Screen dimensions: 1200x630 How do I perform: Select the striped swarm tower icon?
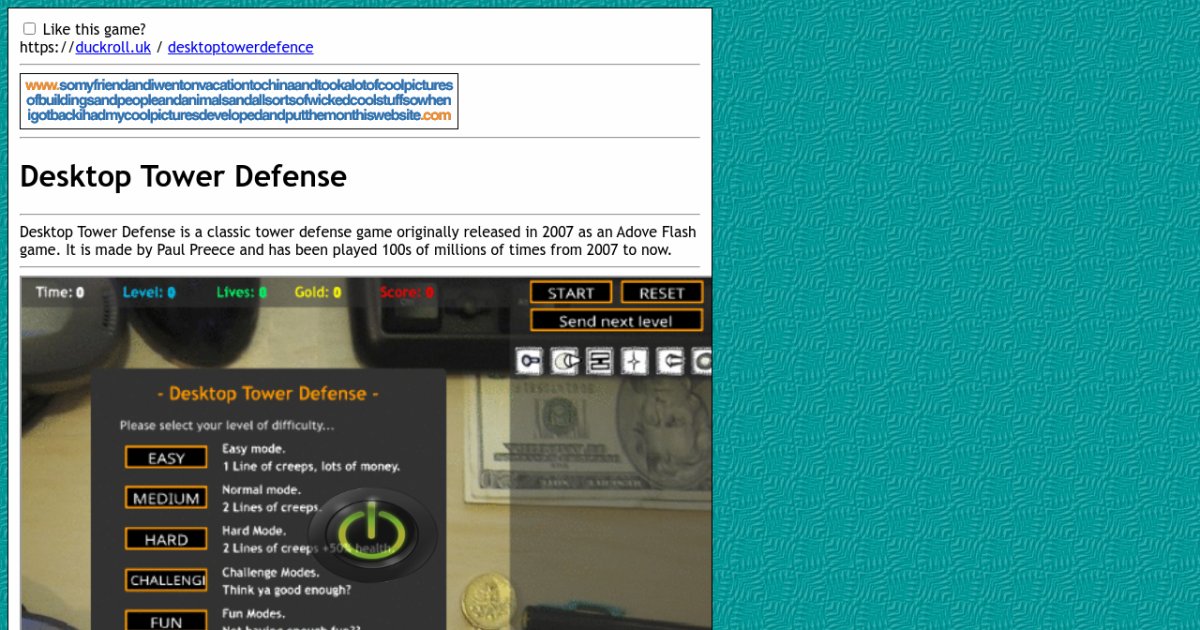point(599,361)
